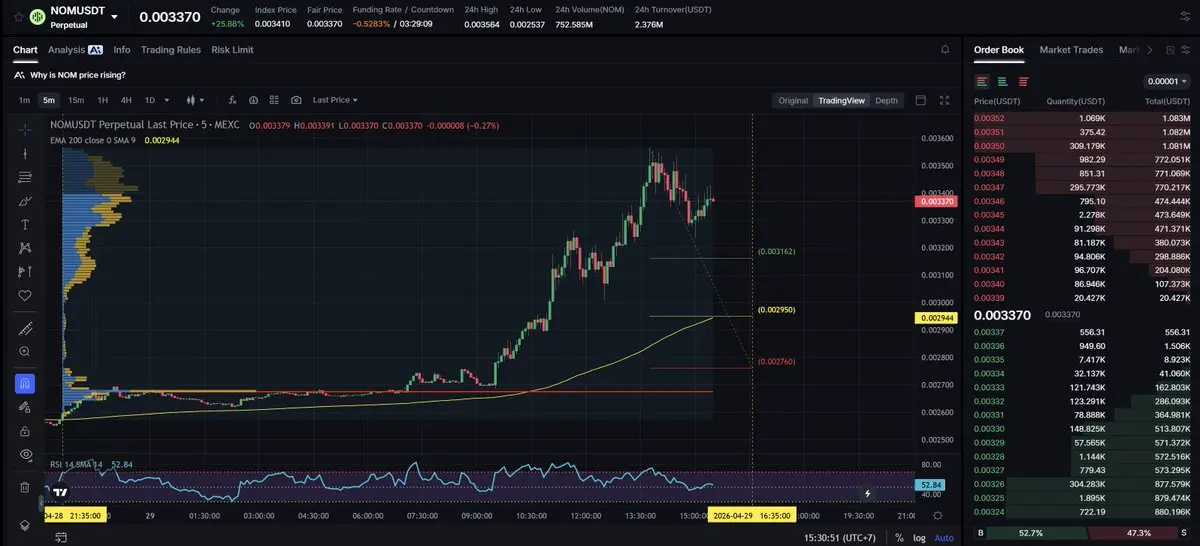The image size is (1200, 546).
Task: Switch to Trading Rules tab
Action: click(171, 49)
